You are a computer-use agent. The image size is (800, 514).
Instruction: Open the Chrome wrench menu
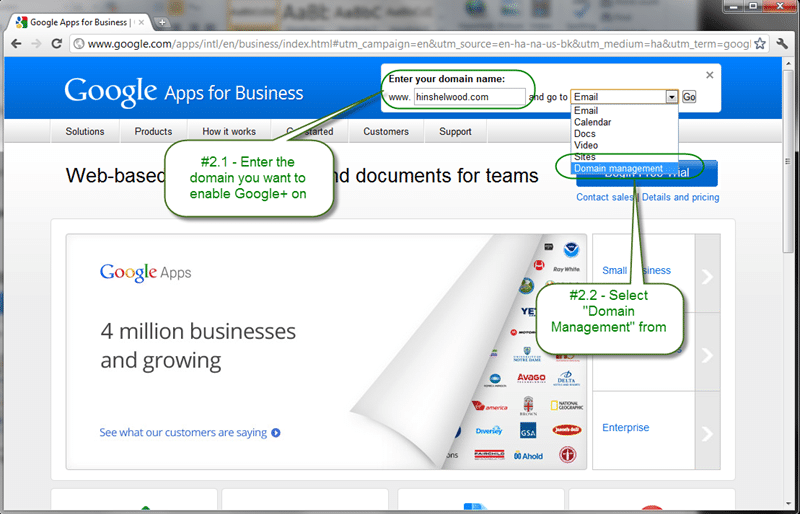(x=782, y=44)
